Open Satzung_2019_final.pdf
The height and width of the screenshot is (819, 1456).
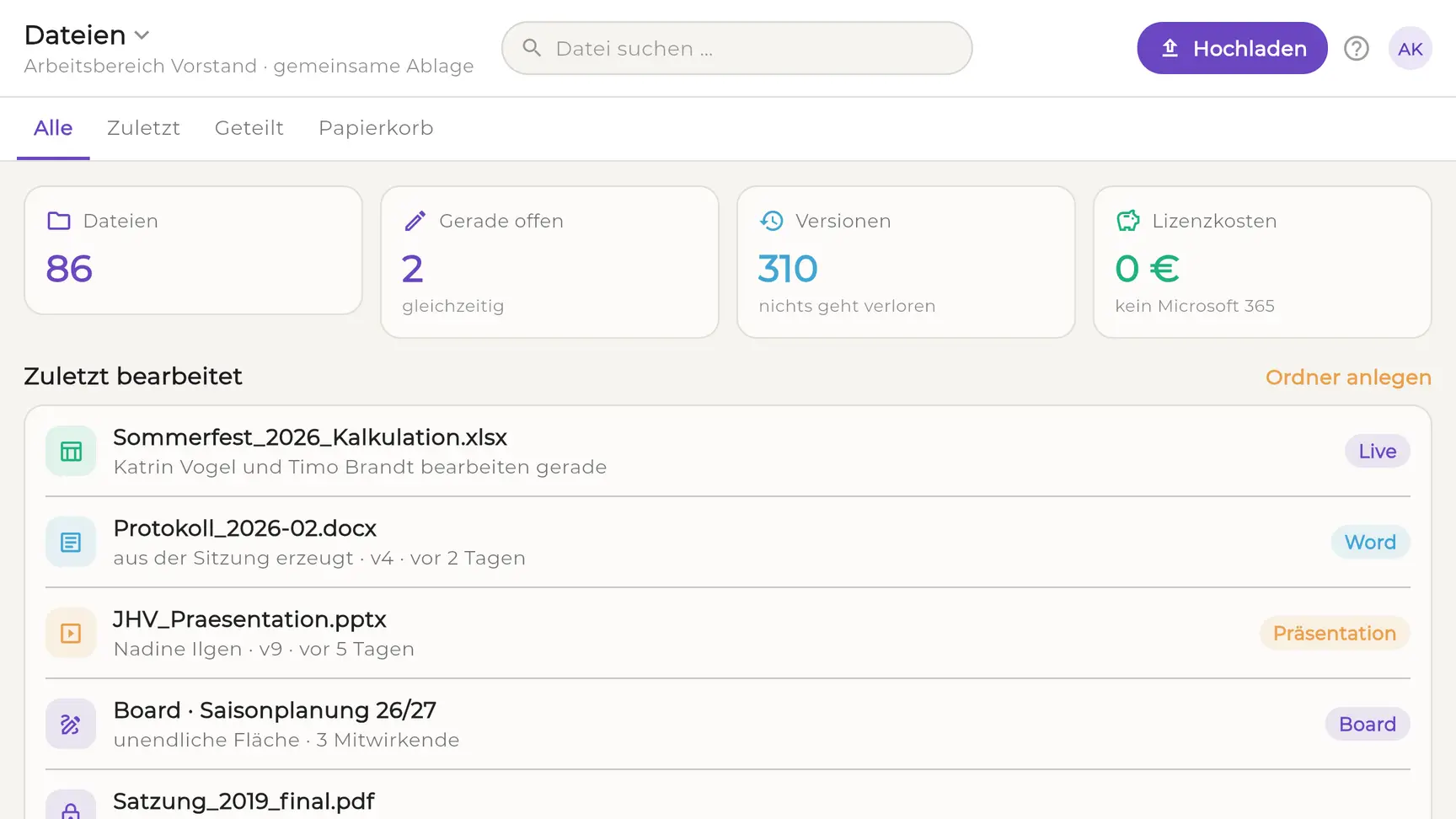coord(244,801)
